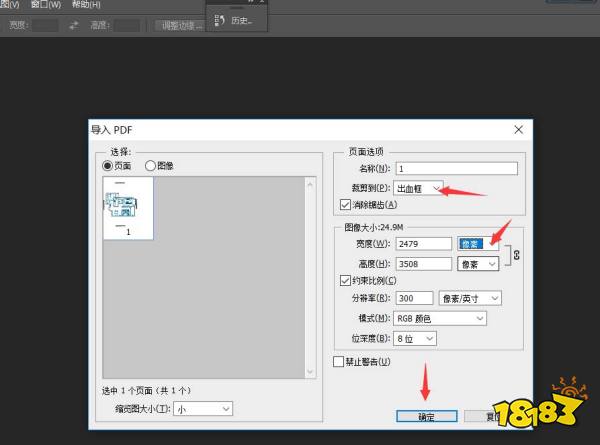This screenshot has width=600, height=445.
Task: Select the 图像 radio button
Action: (x=151, y=166)
